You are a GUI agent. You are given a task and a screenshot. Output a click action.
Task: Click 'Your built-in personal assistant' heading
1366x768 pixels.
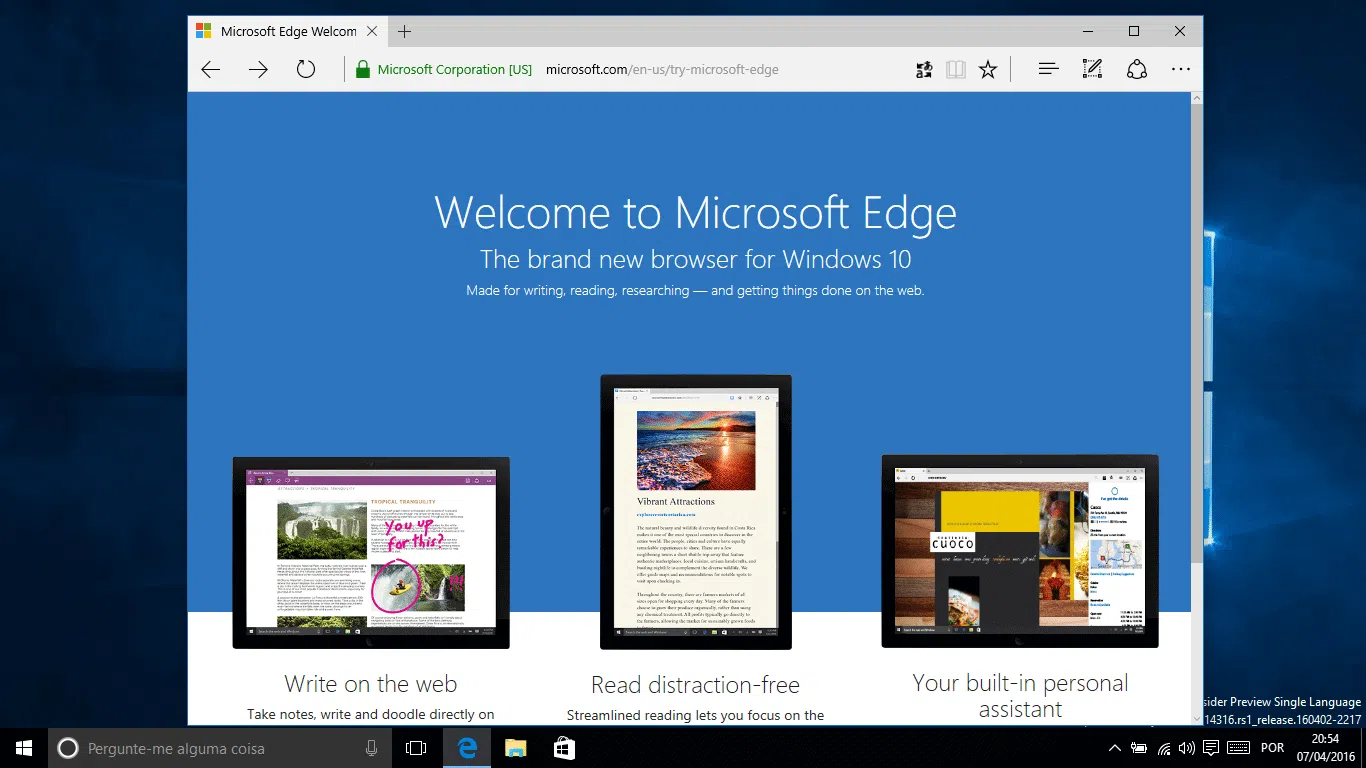coord(1020,696)
